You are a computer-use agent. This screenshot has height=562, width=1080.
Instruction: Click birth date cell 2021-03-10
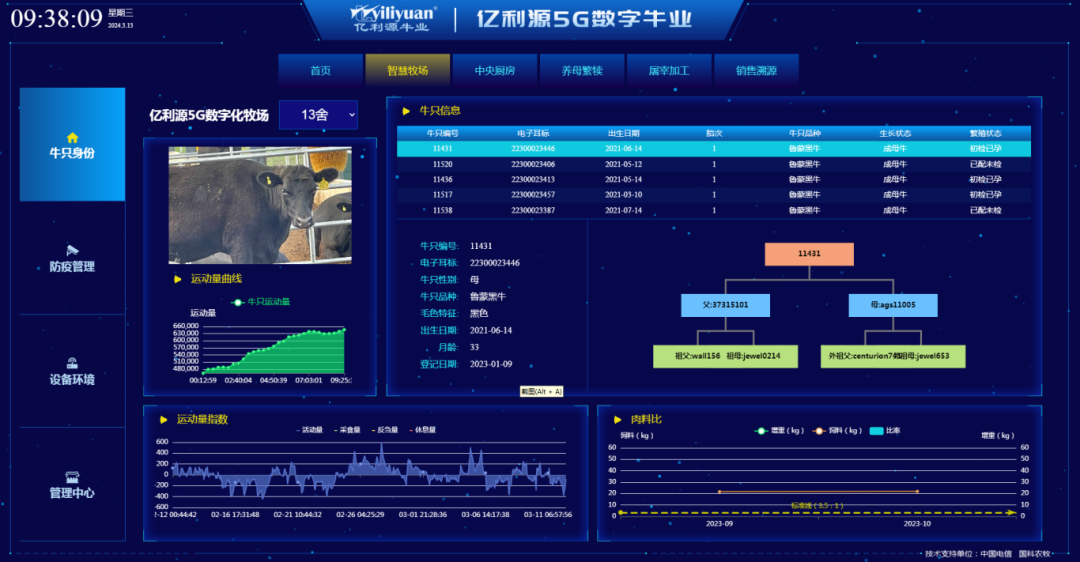(x=623, y=195)
